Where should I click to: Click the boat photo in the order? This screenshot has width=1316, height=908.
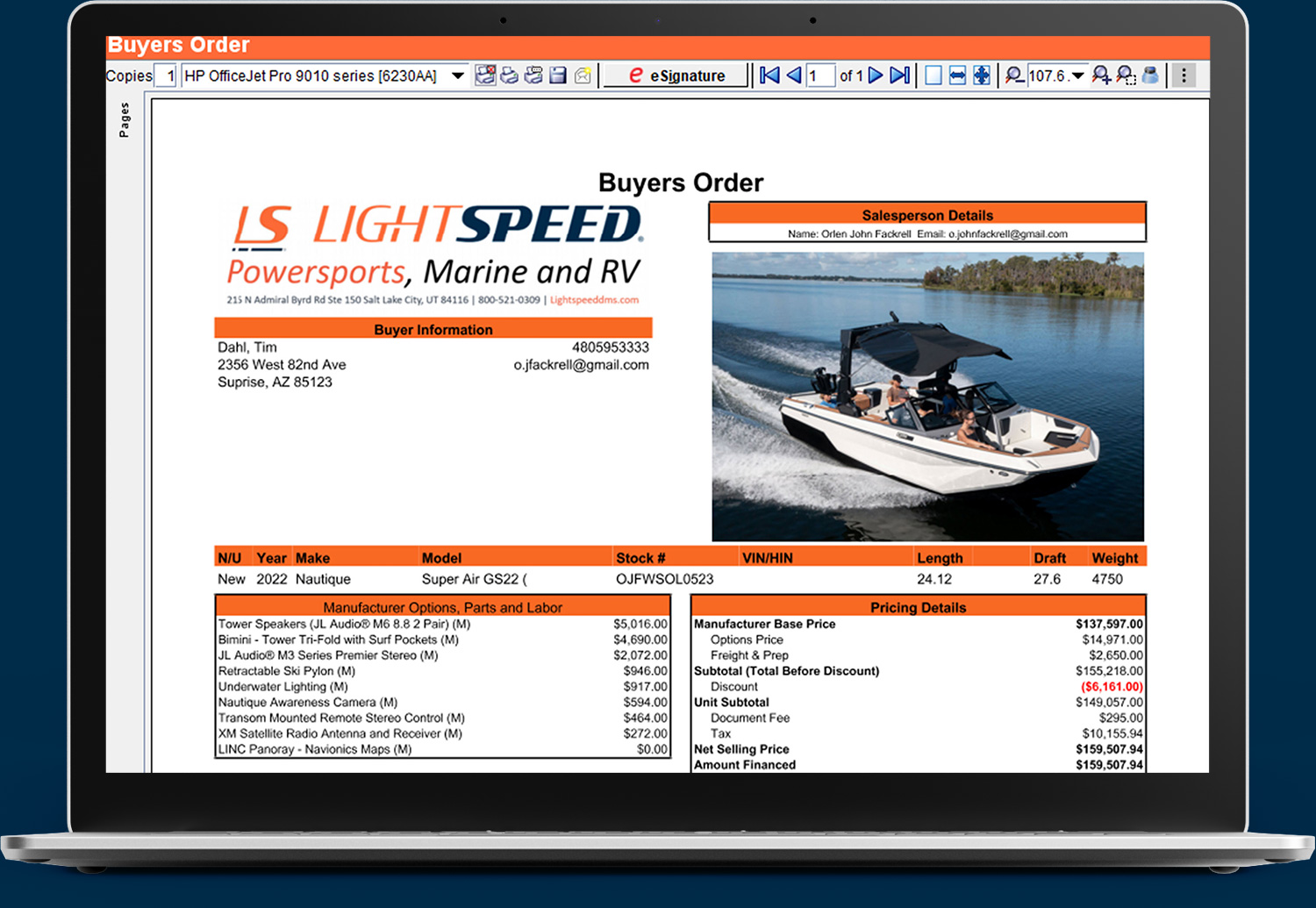pos(927,397)
